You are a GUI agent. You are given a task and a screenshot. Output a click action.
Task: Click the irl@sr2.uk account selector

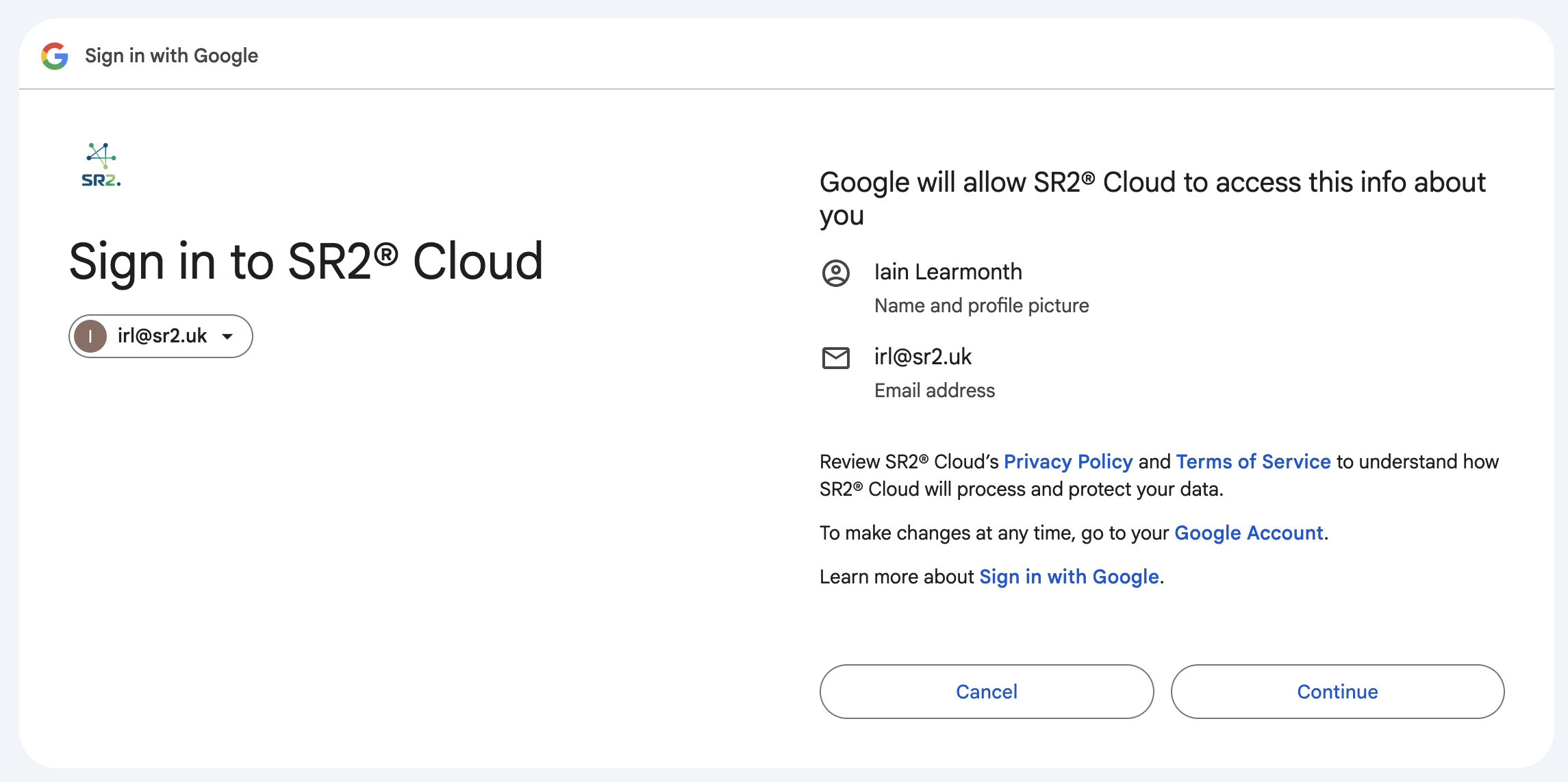160,336
